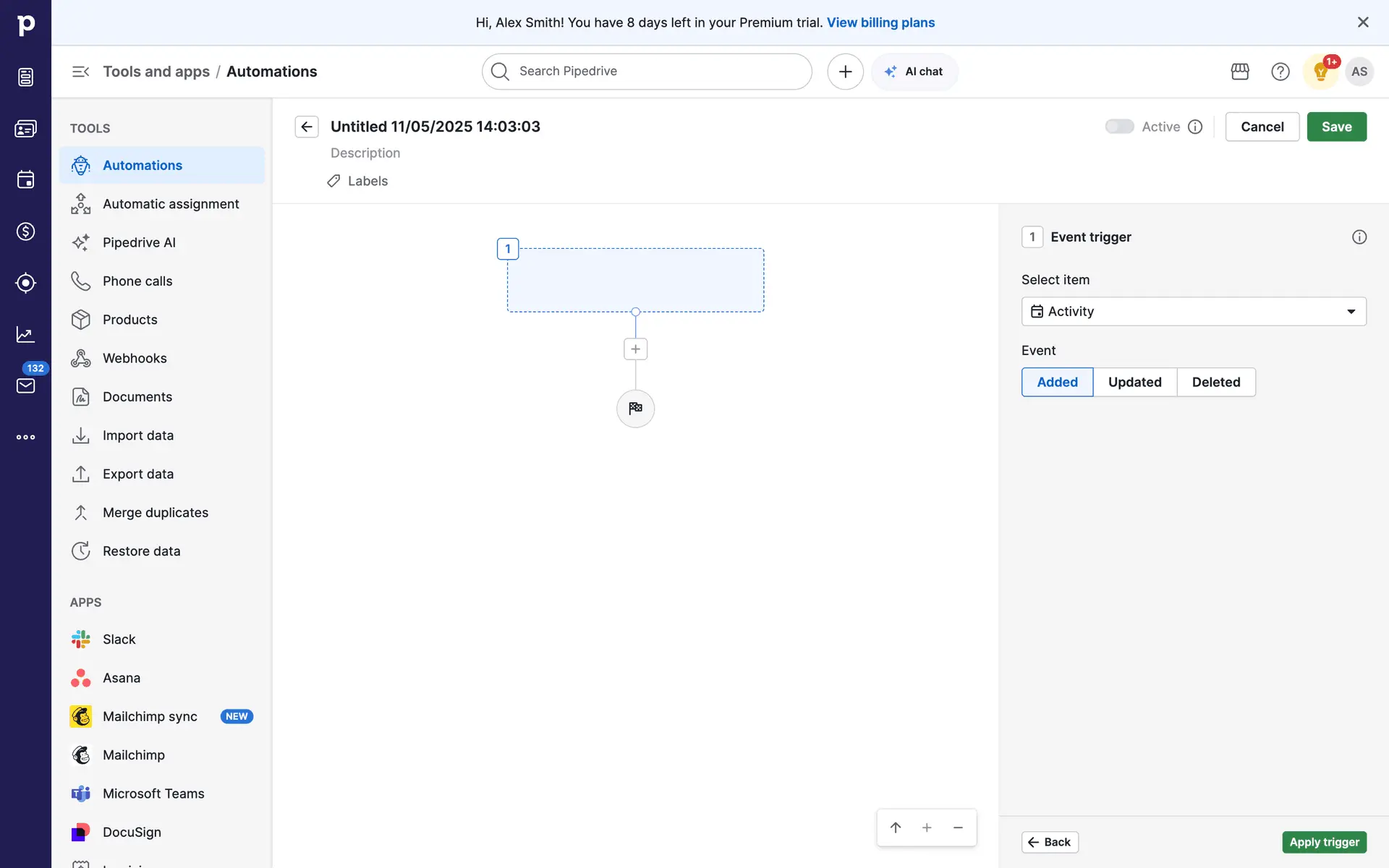Expand the more options ellipsis in sidebar
The height and width of the screenshot is (868, 1389).
[25, 437]
